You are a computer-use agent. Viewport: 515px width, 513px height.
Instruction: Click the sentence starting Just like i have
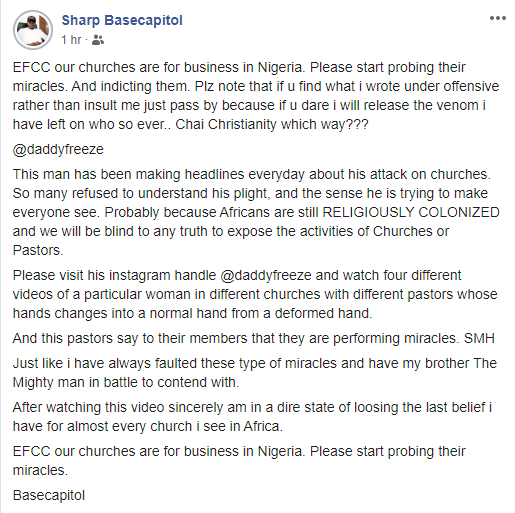(x=255, y=373)
